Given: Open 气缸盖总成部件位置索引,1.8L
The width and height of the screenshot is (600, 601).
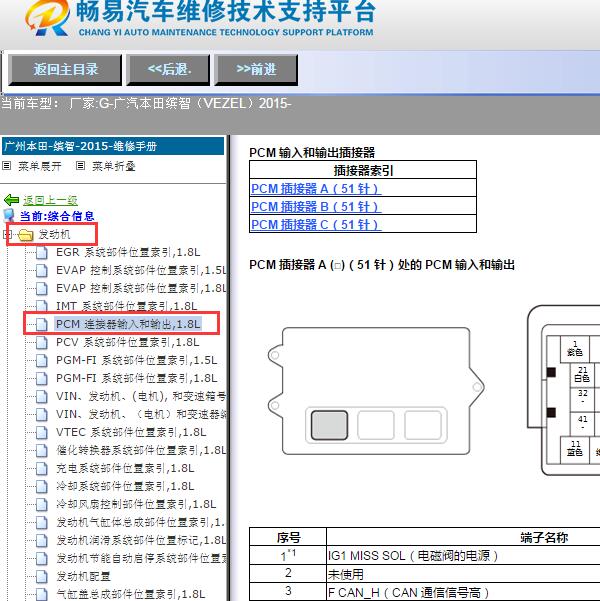Looking at the screenshot, I should (x=130, y=594).
